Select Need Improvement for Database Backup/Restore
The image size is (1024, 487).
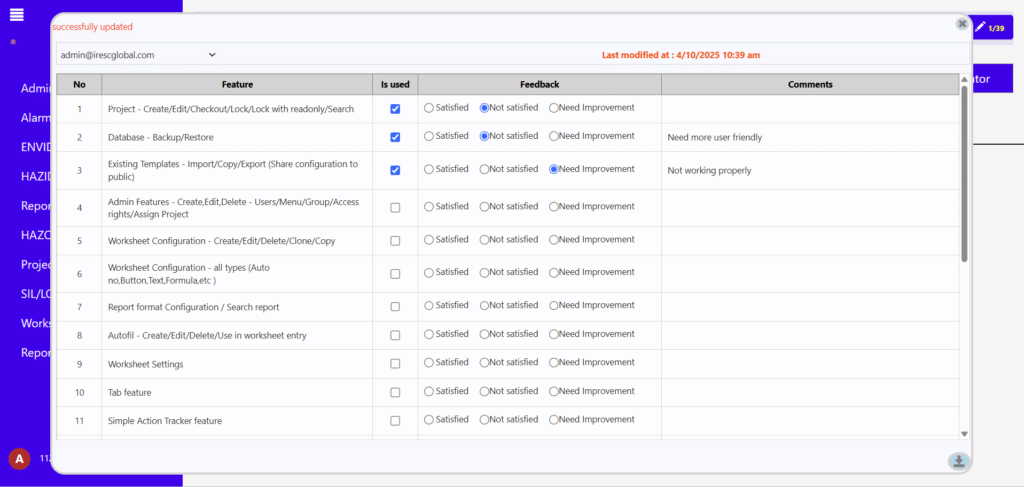pyautogui.click(x=554, y=136)
